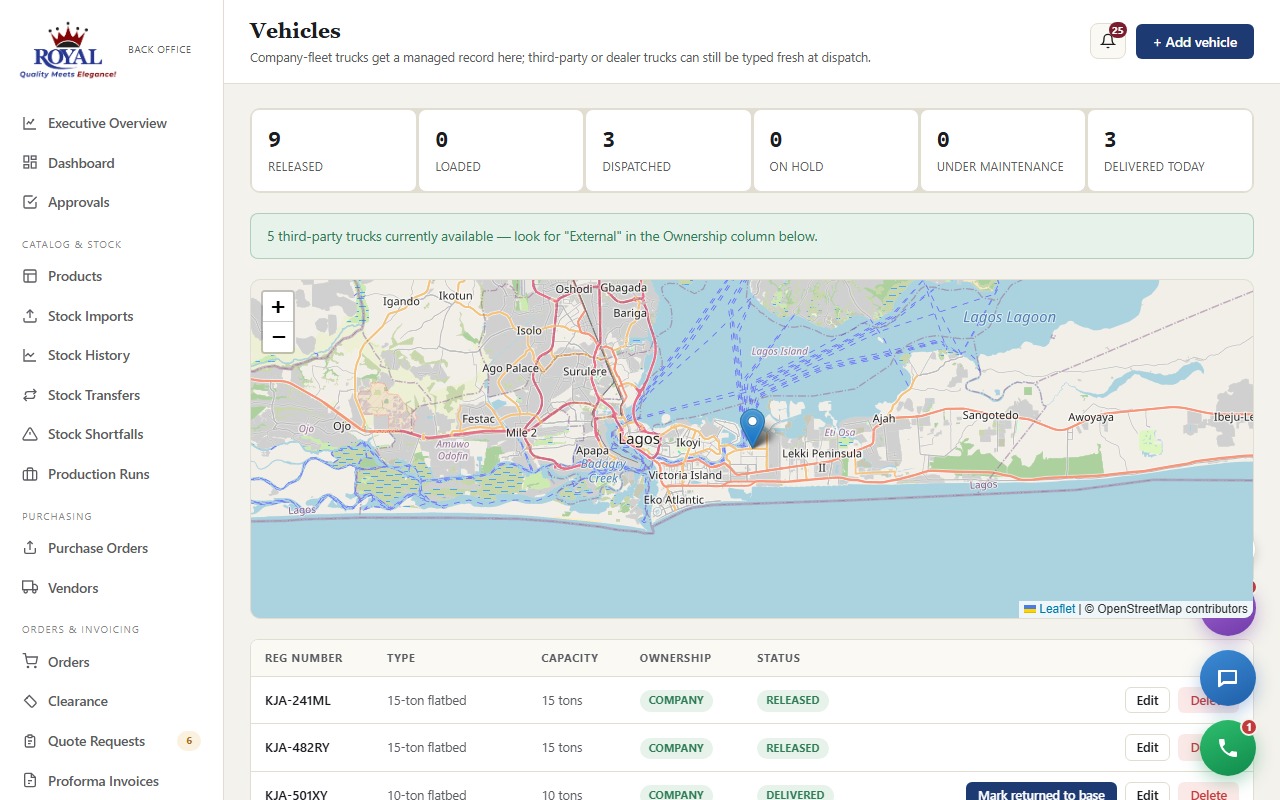The image size is (1280, 800).
Task: Click the Proforma Invoices document icon
Action: tap(30, 781)
